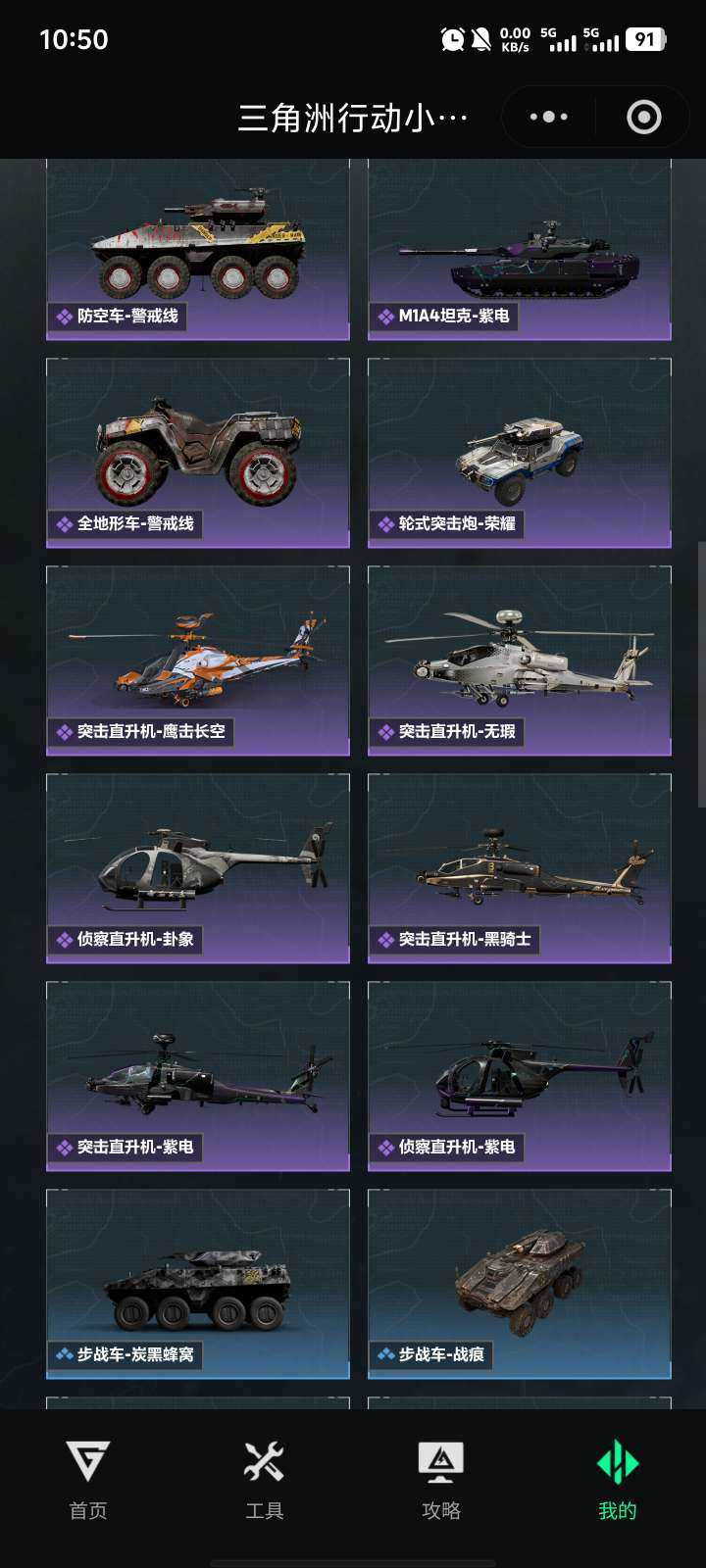Open the mini-program more options menu
Image resolution: width=706 pixels, height=1568 pixels.
(x=549, y=117)
